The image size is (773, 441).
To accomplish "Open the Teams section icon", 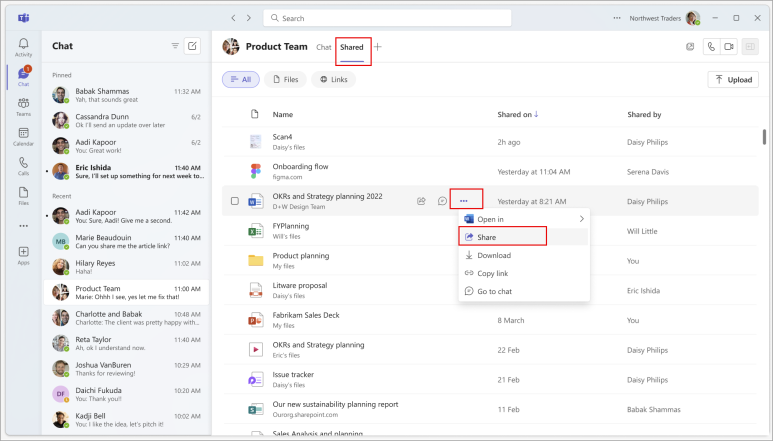I will coord(23,105).
